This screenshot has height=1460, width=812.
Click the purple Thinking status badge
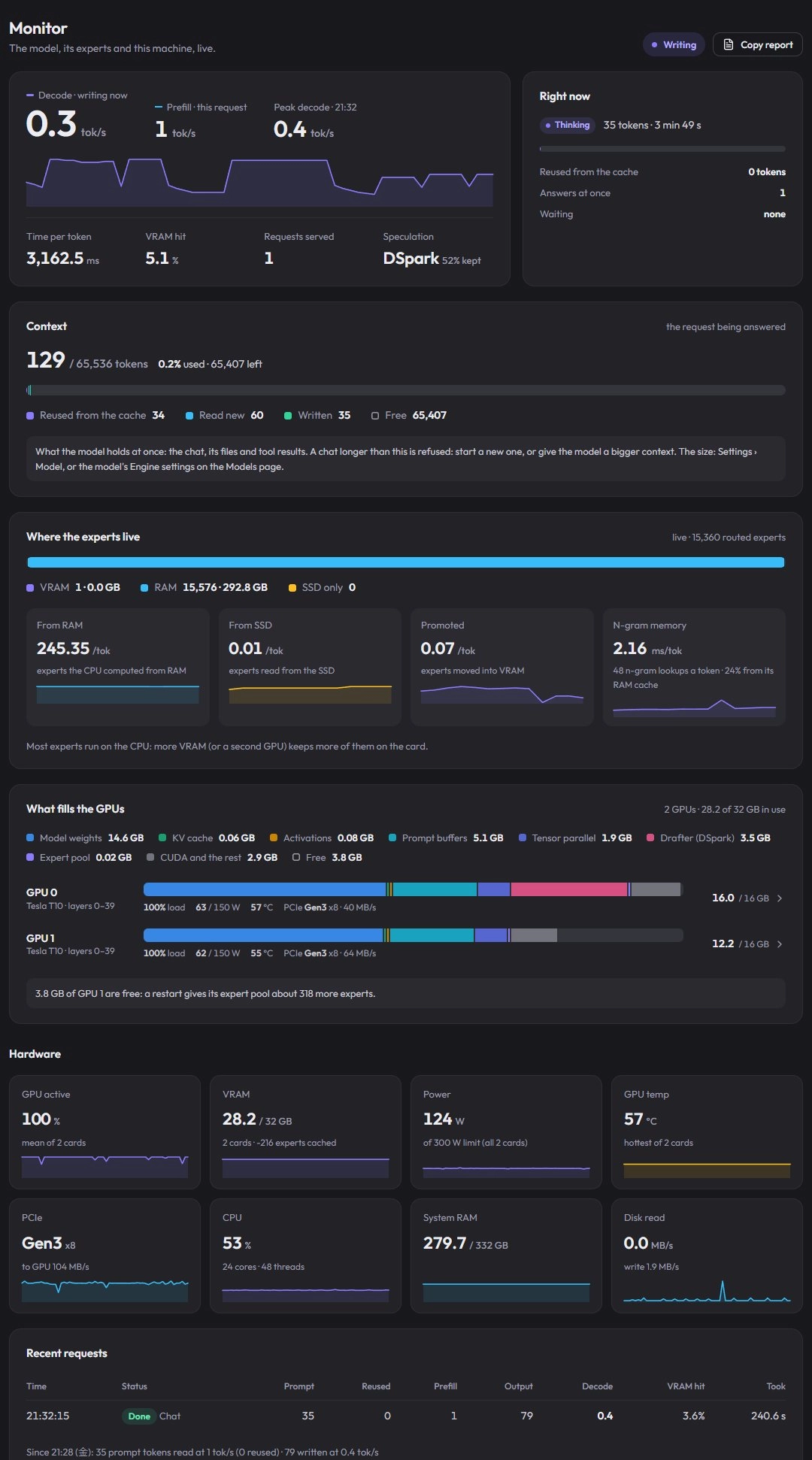tap(568, 126)
